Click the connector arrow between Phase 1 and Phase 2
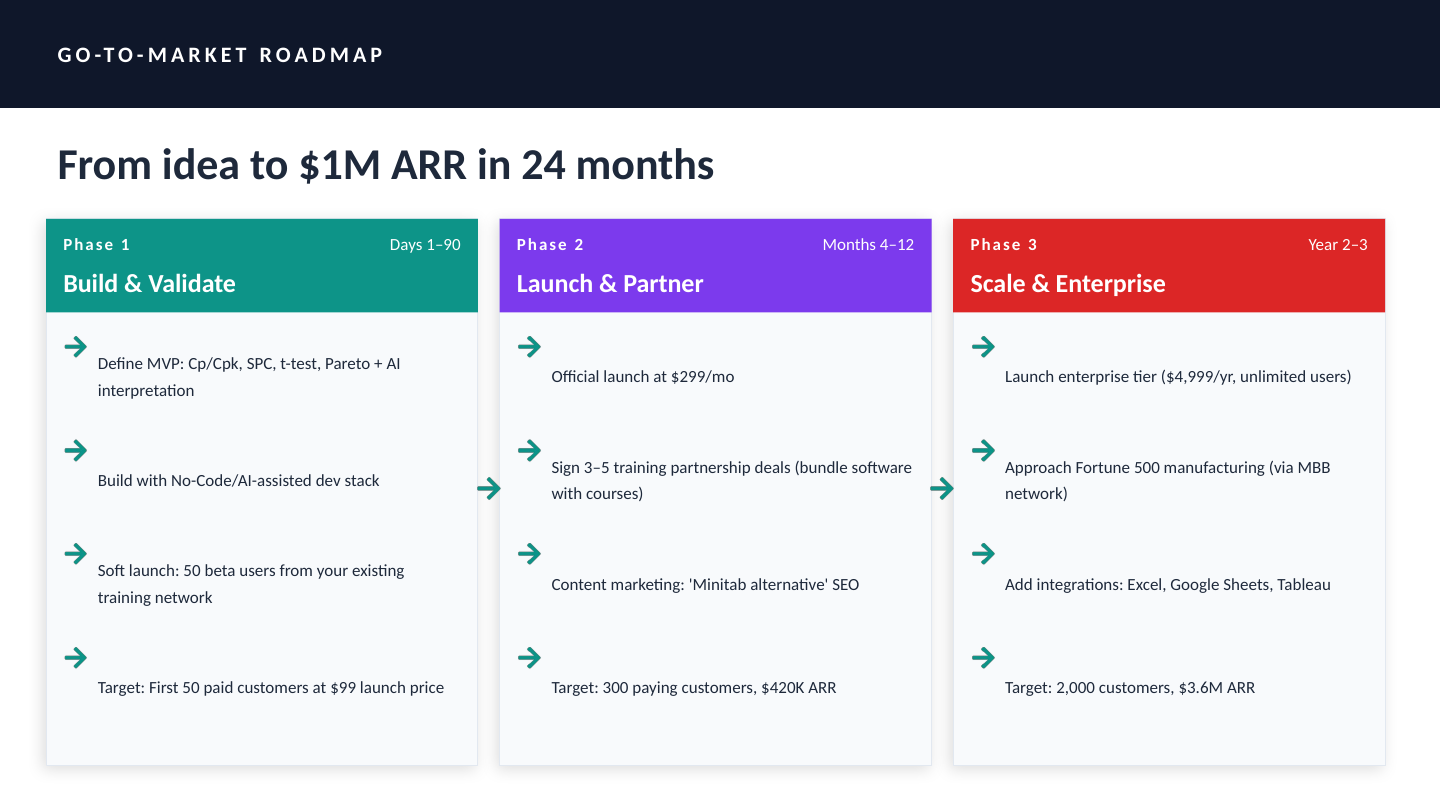This screenshot has width=1440, height=811. pyautogui.click(x=488, y=489)
